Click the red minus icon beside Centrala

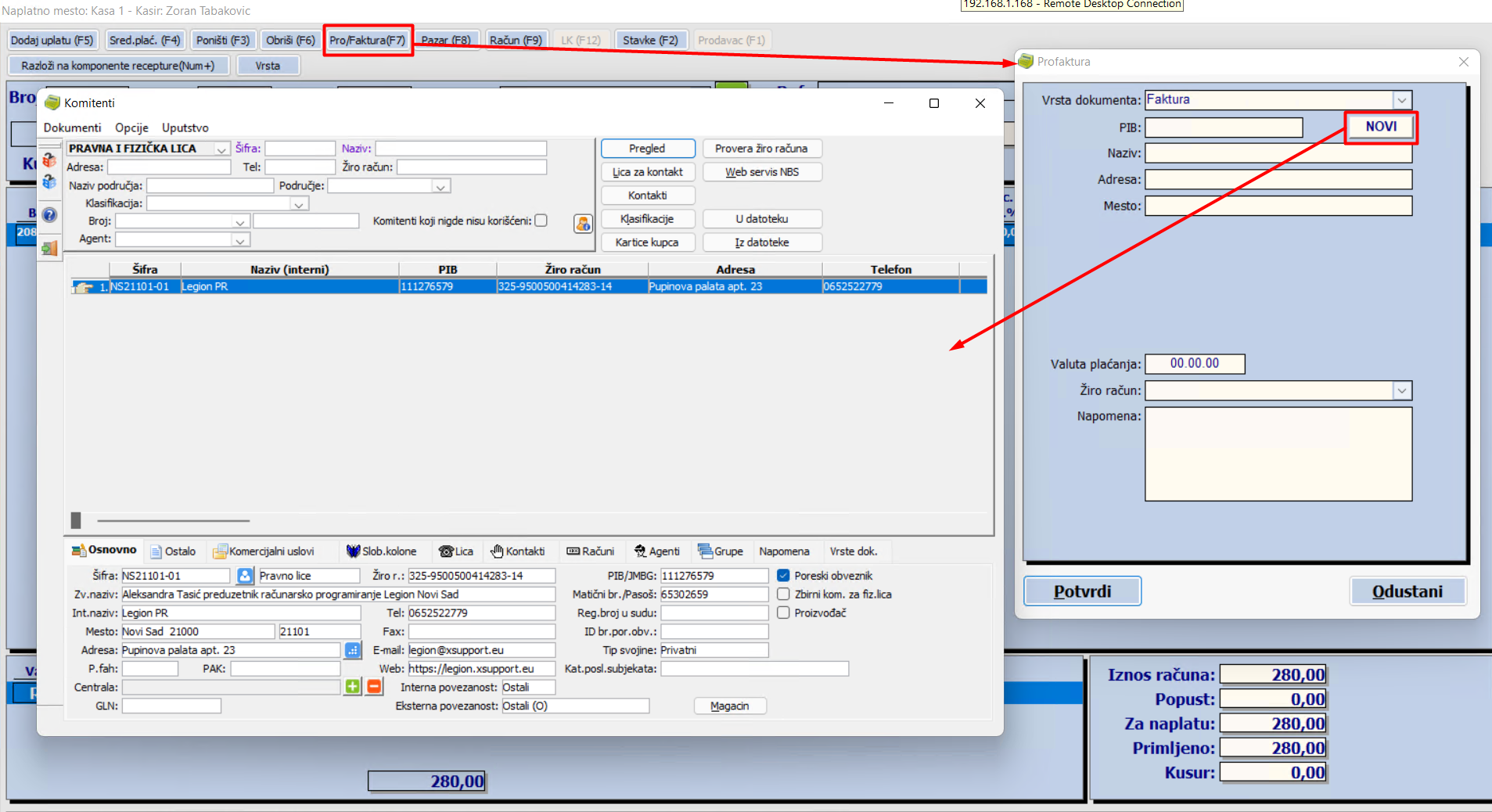coord(375,687)
